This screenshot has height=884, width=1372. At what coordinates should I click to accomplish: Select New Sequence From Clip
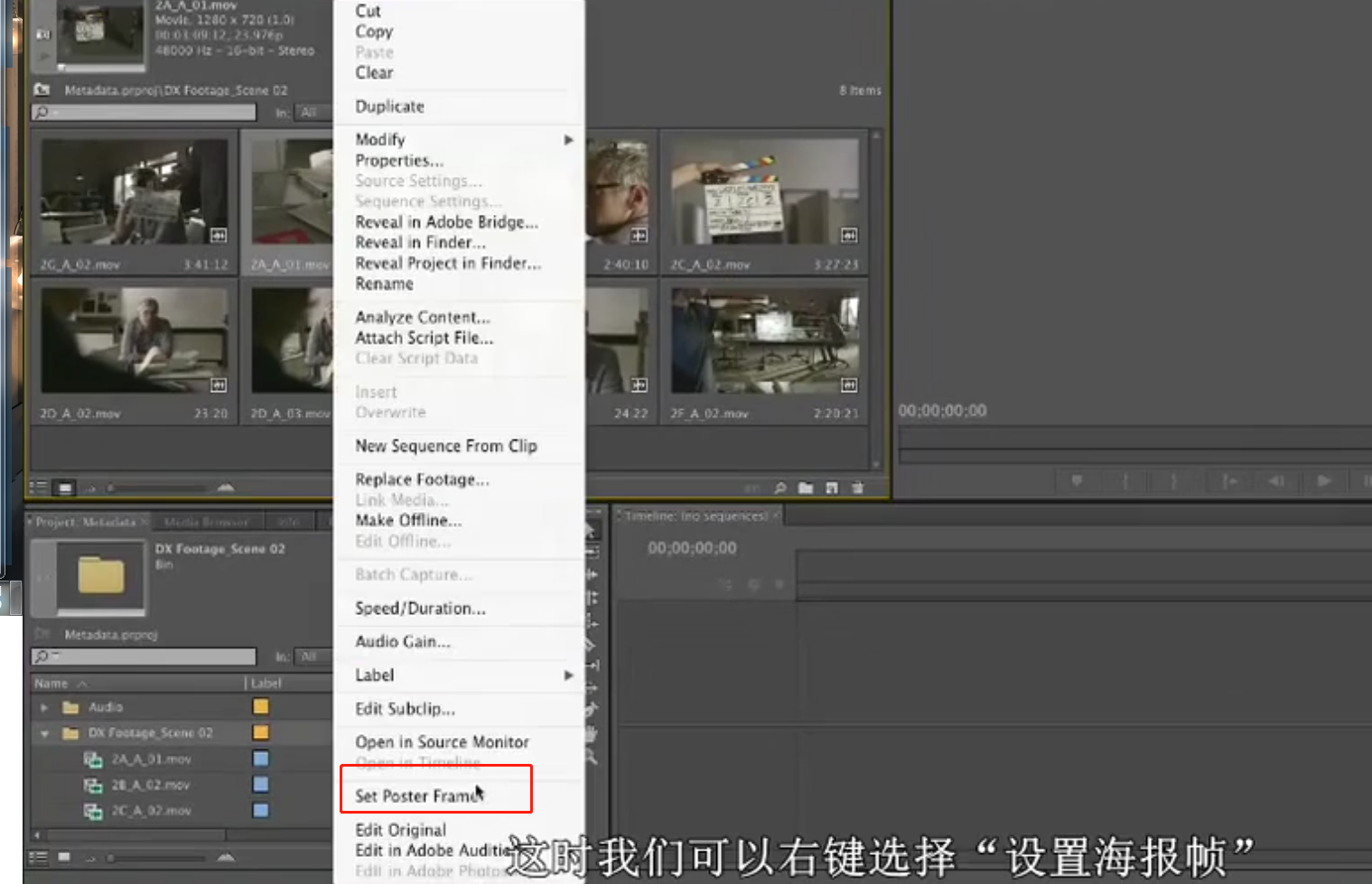pyautogui.click(x=446, y=446)
